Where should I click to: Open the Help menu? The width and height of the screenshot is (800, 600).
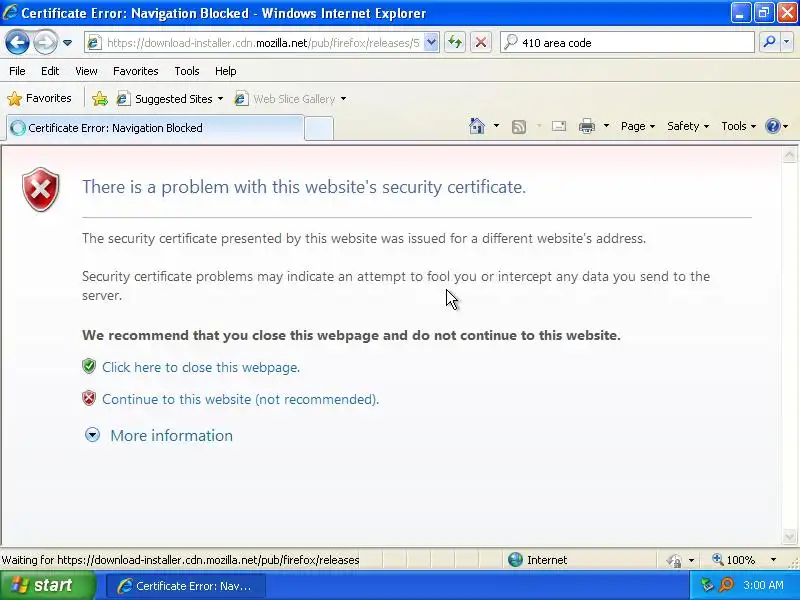coord(226,71)
